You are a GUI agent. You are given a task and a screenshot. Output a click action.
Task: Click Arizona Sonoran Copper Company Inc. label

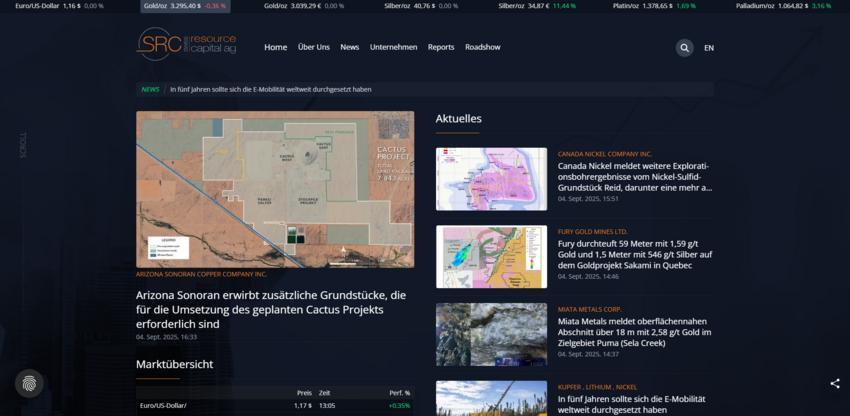coord(201,274)
